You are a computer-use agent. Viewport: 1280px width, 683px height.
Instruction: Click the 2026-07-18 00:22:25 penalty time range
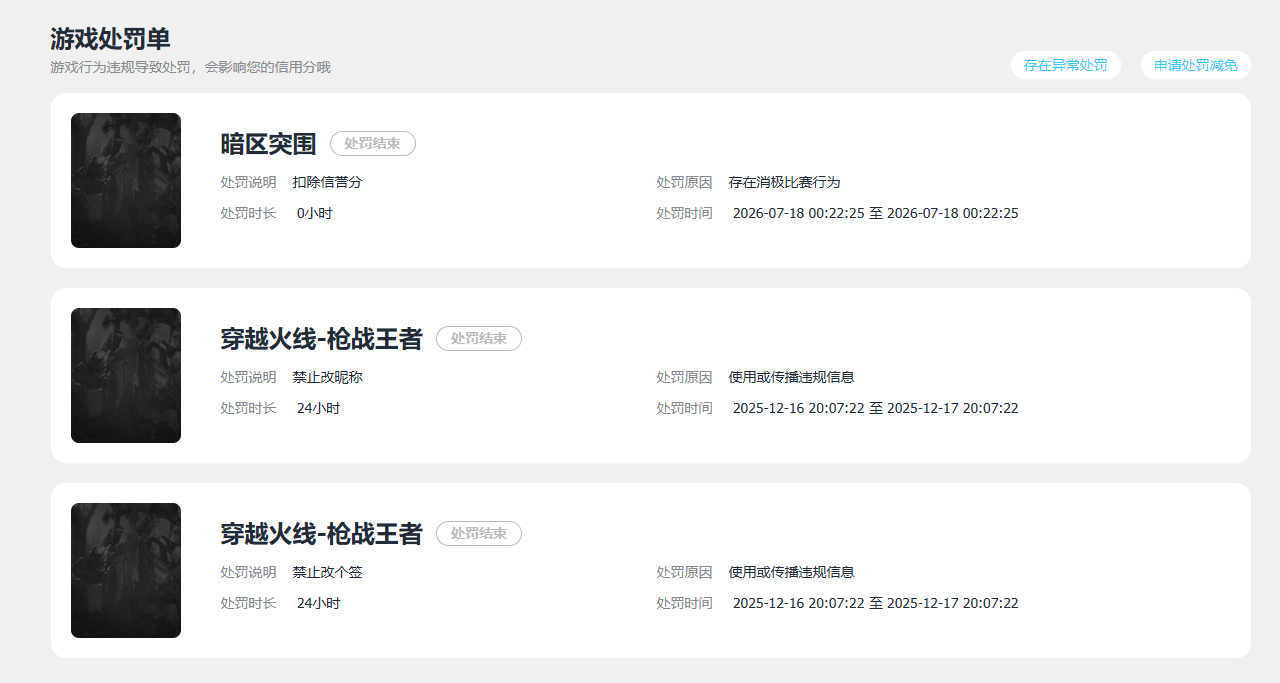pos(876,214)
